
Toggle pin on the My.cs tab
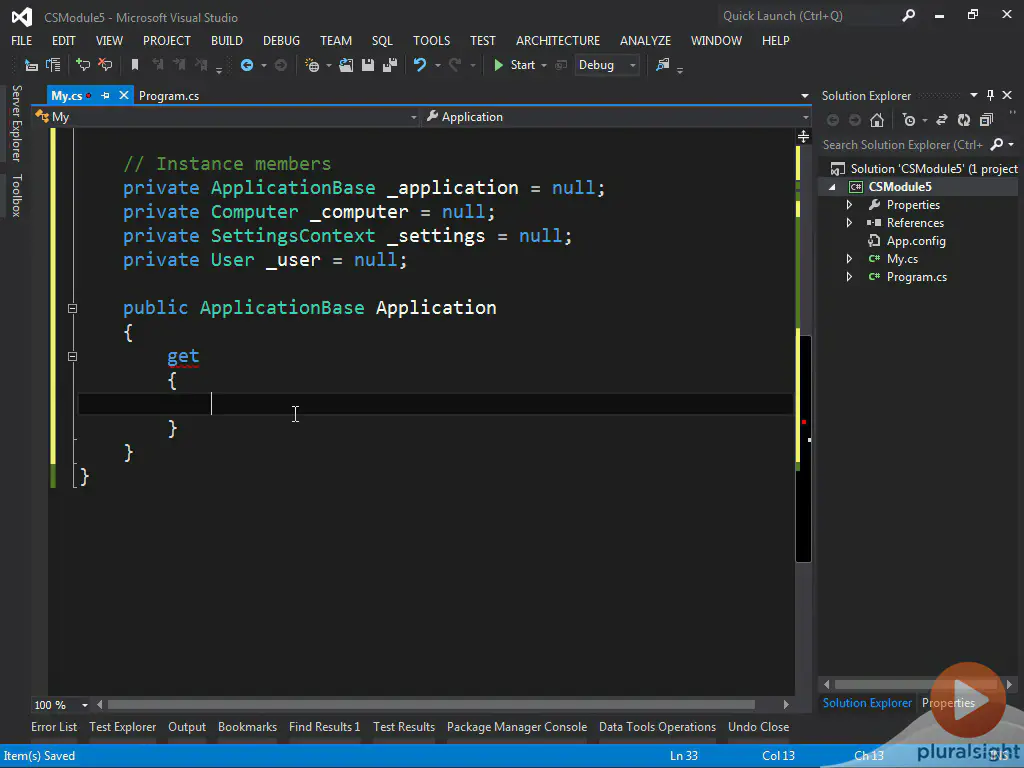[105, 96]
